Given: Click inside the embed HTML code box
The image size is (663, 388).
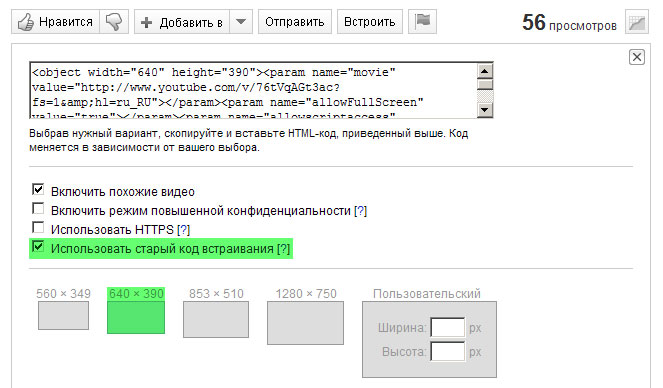Looking at the screenshot, I should pyautogui.click(x=254, y=90).
